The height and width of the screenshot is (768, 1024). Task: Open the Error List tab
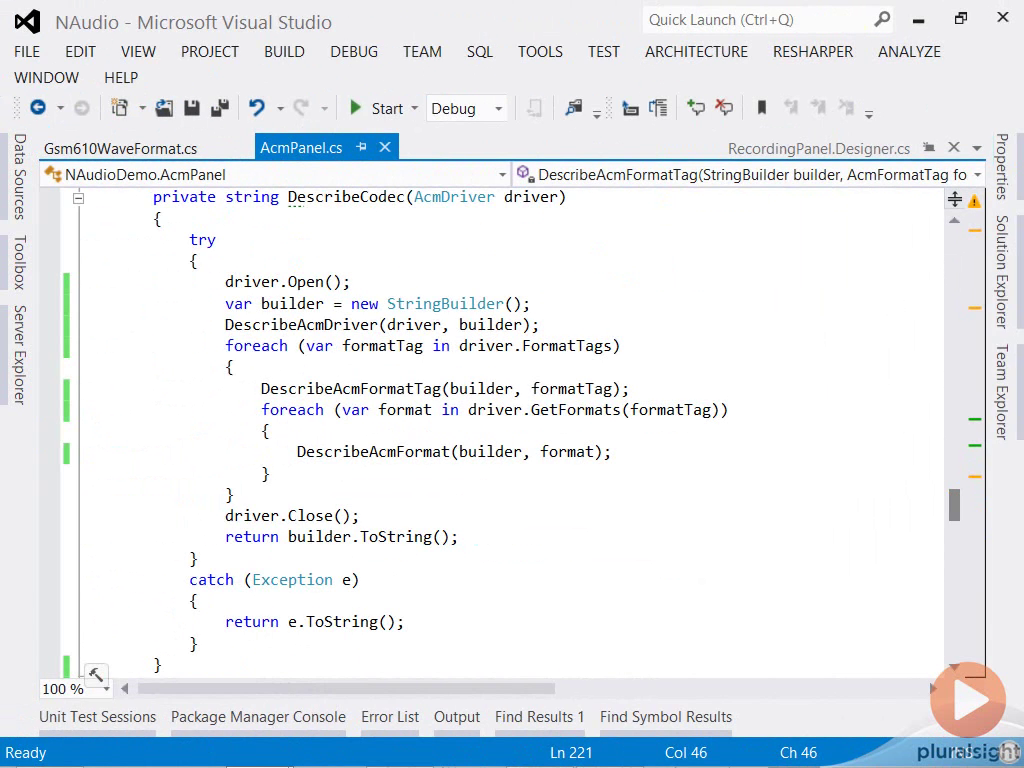point(390,717)
